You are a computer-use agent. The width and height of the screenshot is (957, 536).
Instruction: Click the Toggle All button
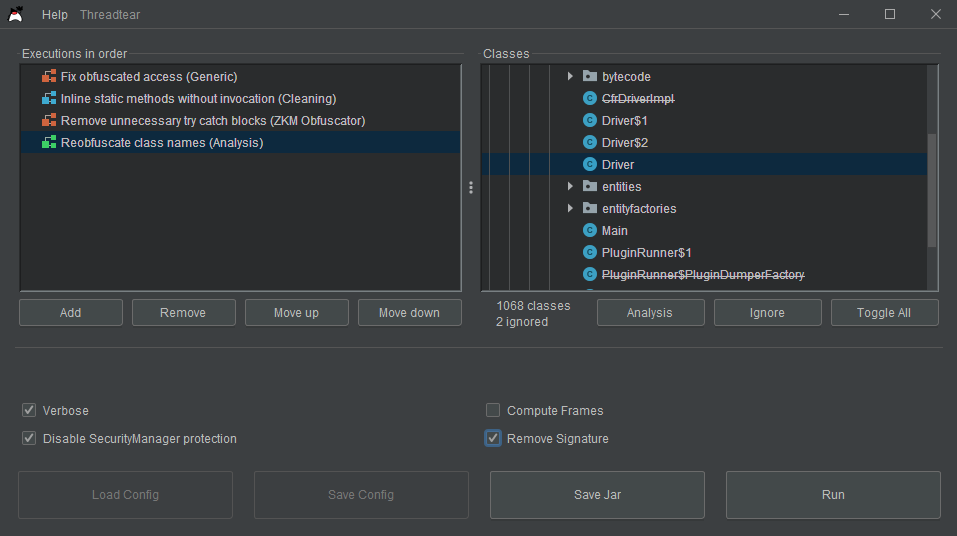pos(884,313)
